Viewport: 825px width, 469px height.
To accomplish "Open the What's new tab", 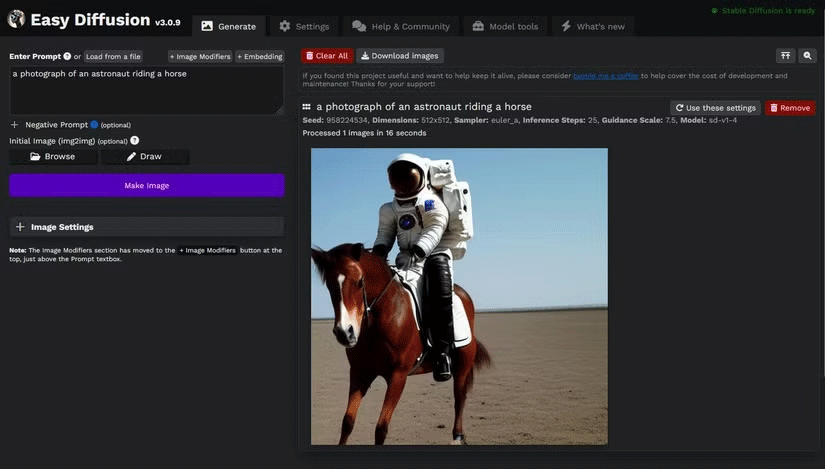I will pyautogui.click(x=593, y=26).
